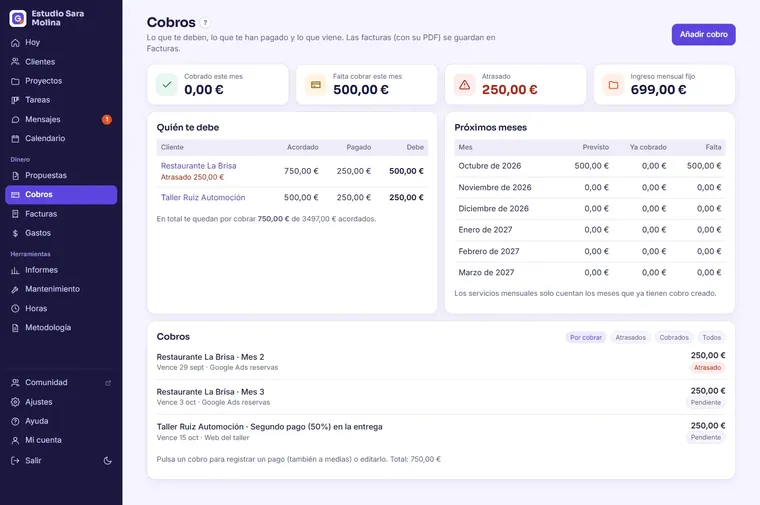Click the help question mark beside Cobros title
760x505 pixels.
[x=205, y=22]
